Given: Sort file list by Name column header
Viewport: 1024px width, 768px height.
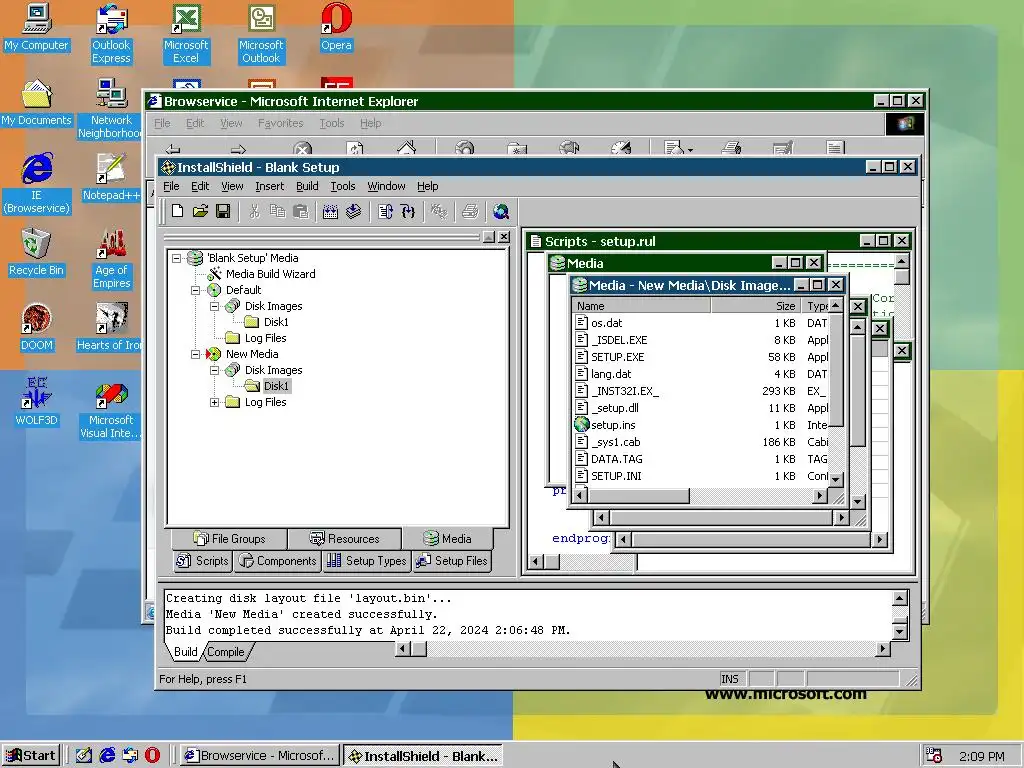Looking at the screenshot, I should pos(641,306).
